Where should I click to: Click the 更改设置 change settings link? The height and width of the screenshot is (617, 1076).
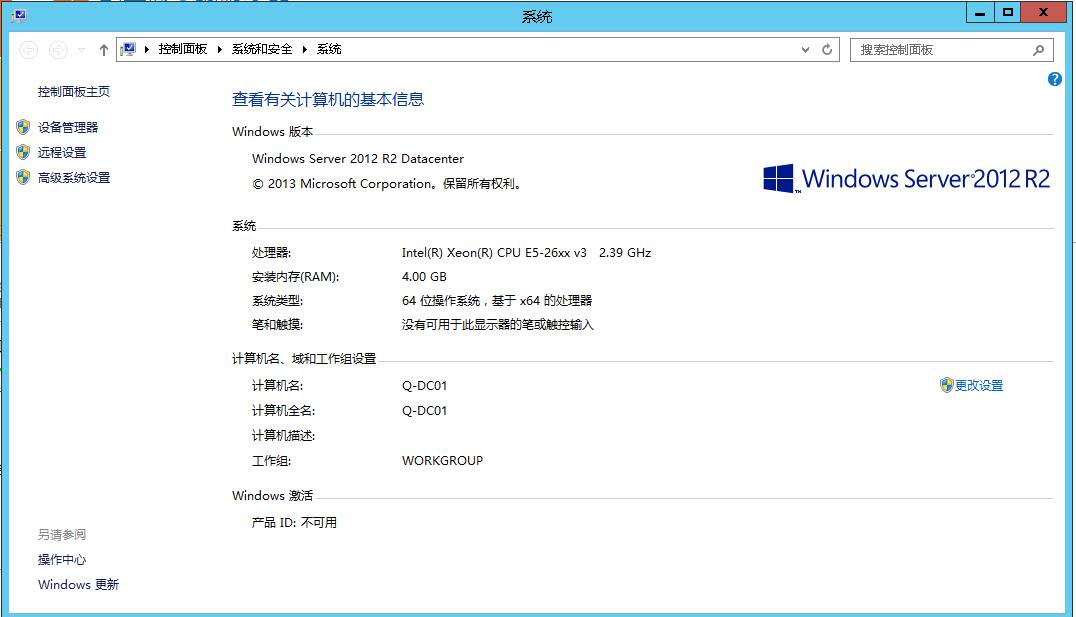[x=979, y=385]
